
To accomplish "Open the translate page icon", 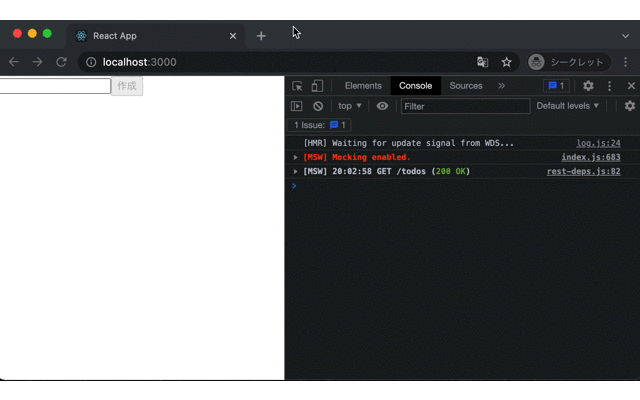I will (482, 62).
